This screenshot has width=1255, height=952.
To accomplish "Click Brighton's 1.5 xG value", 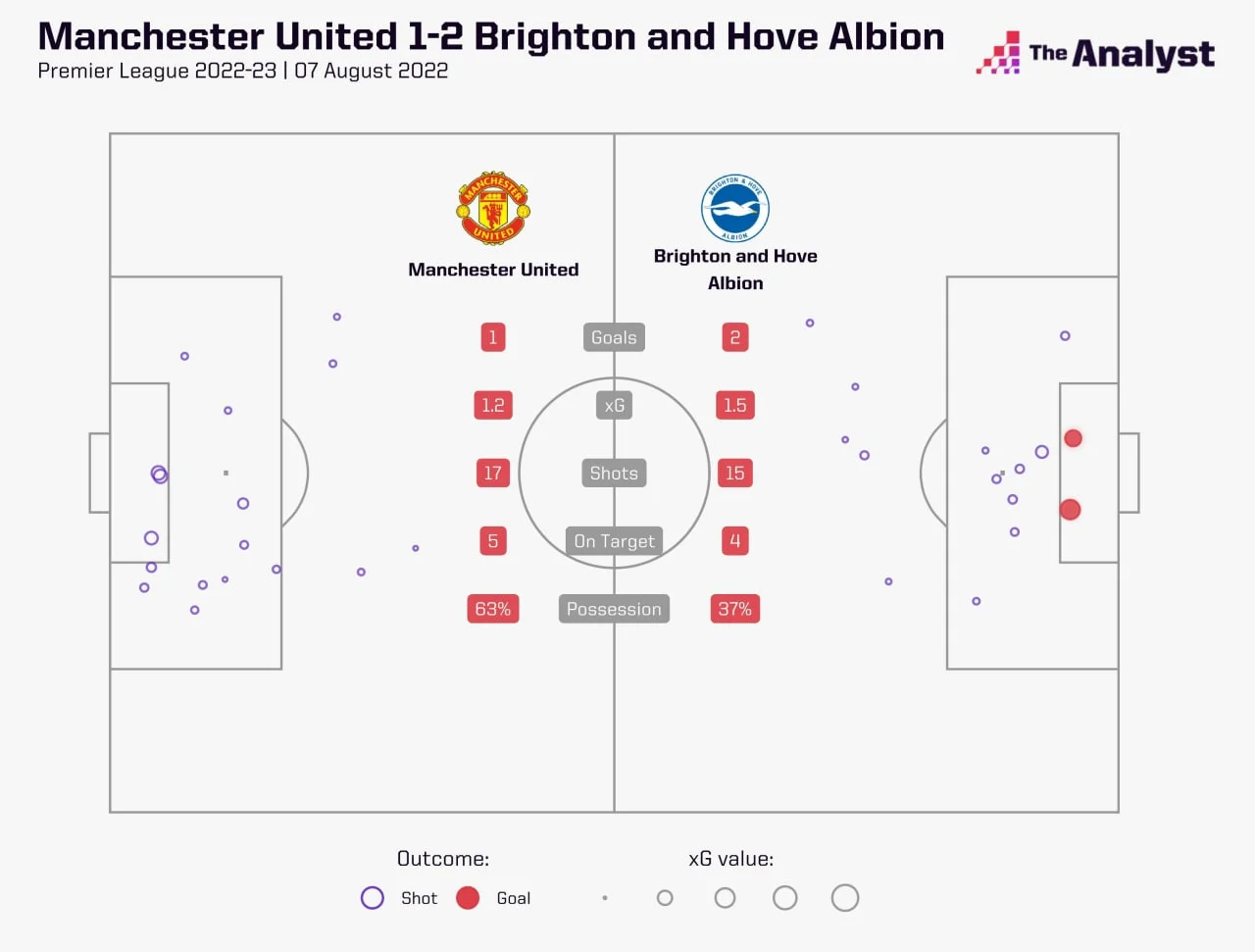I will 735,405.
